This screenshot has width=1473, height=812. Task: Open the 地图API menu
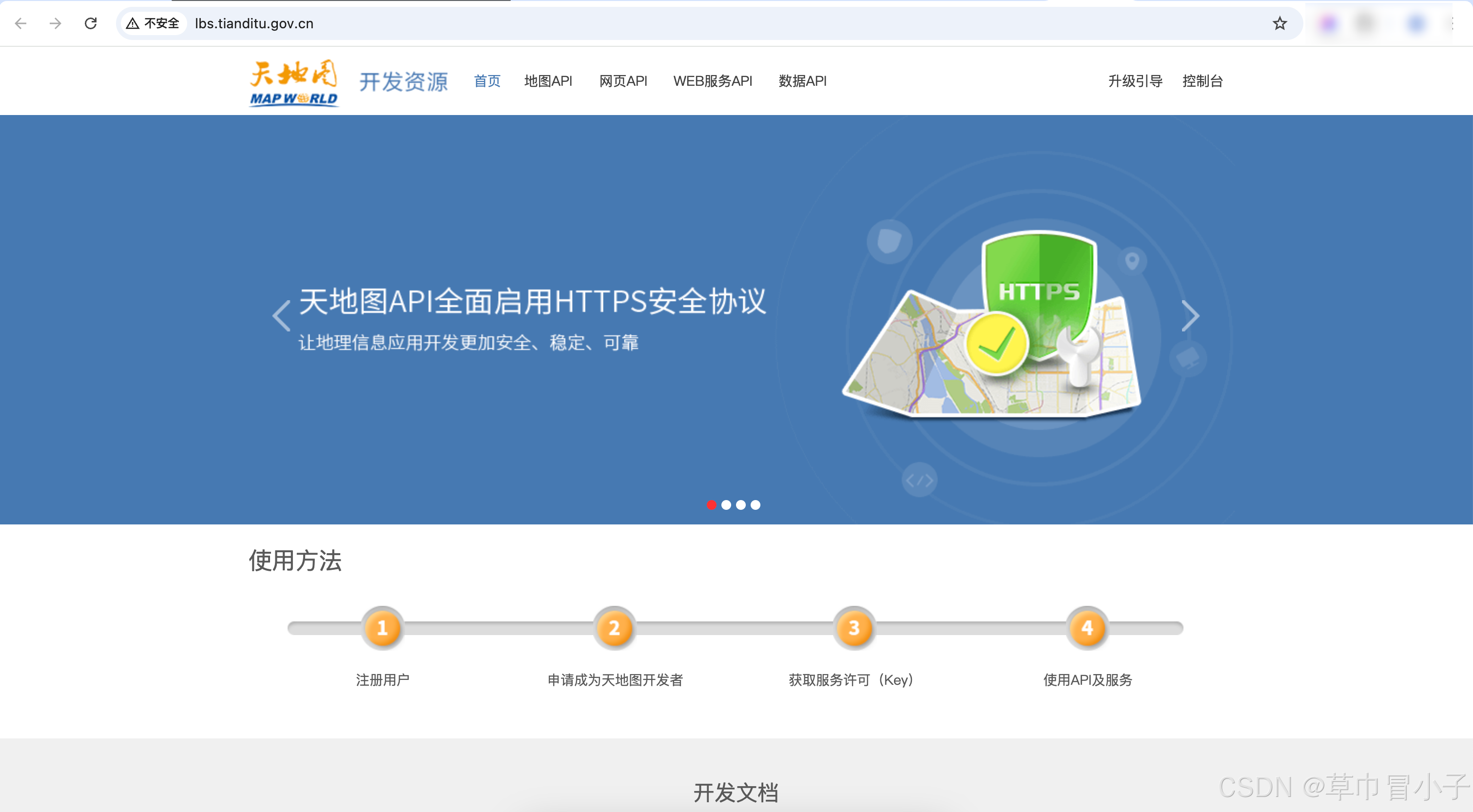[x=548, y=81]
